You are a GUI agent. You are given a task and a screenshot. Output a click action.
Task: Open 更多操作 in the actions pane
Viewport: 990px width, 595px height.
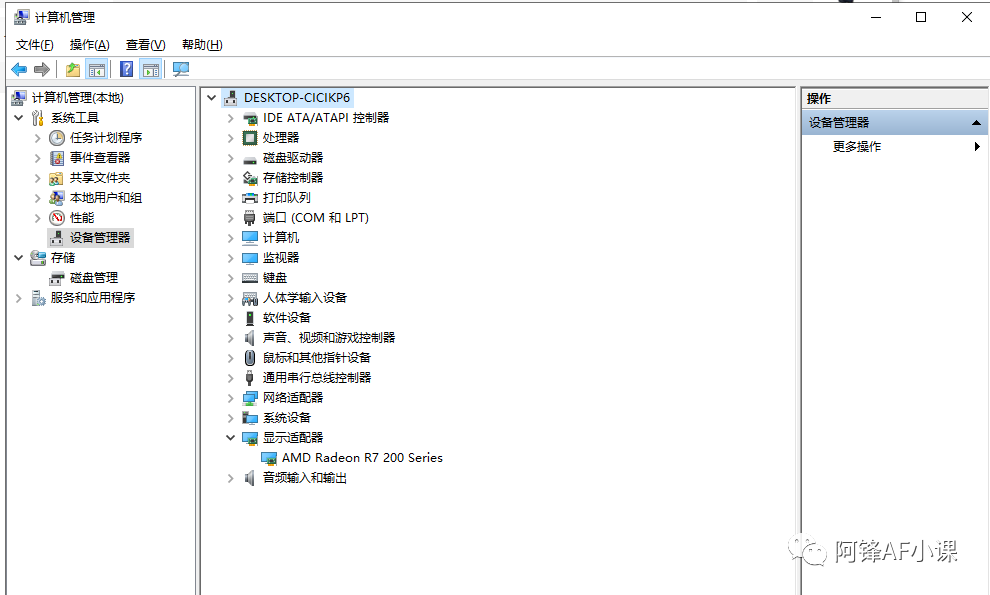(857, 146)
